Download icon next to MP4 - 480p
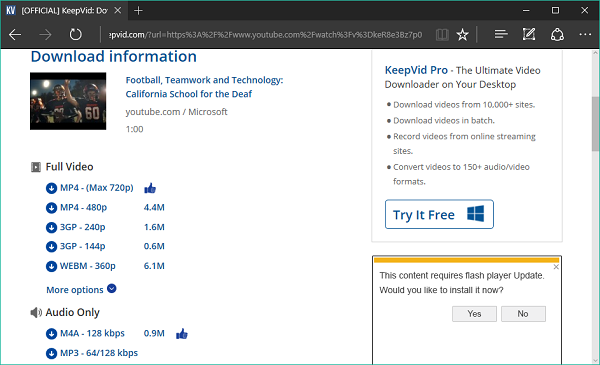 click(x=51, y=208)
